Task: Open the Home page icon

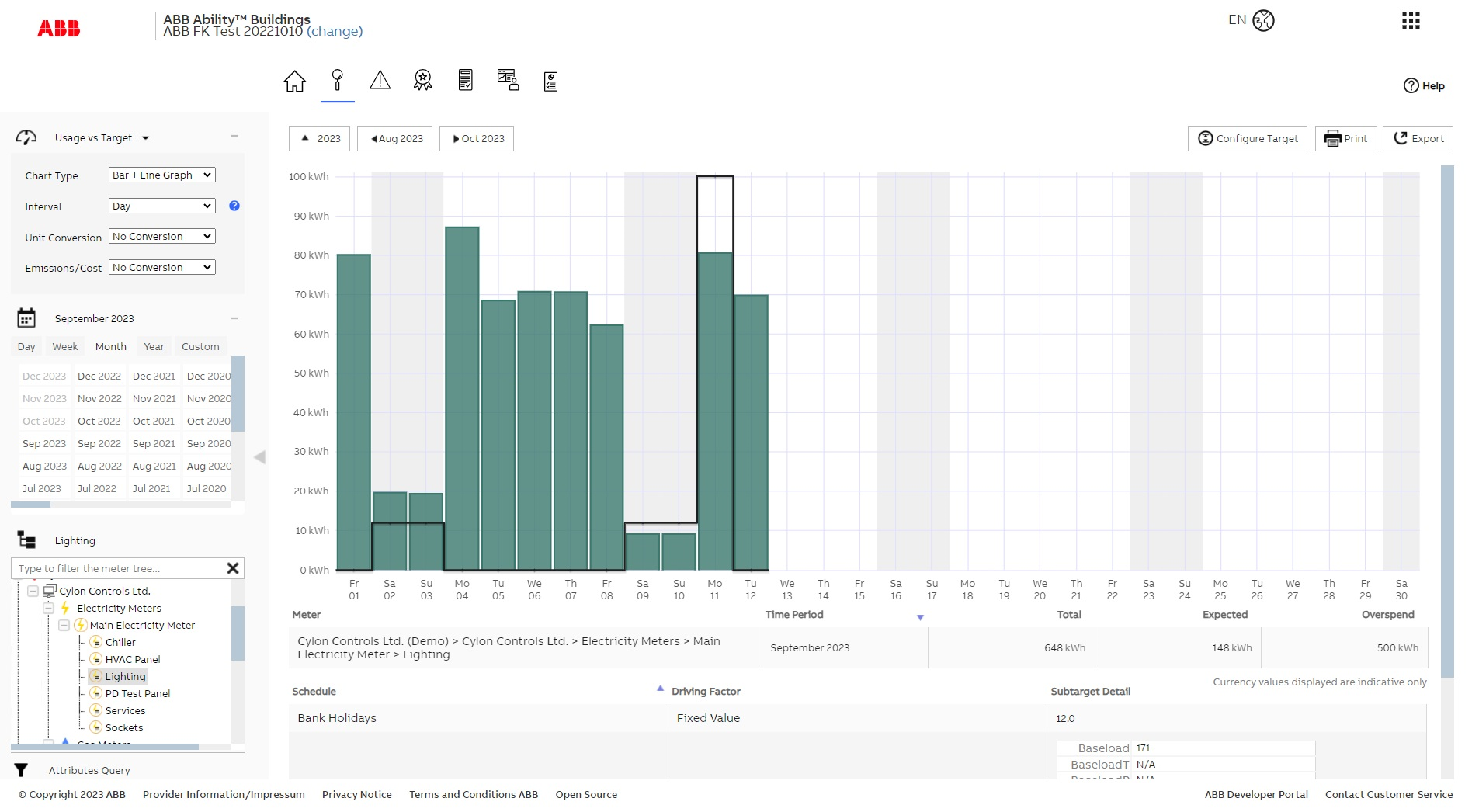Action: [x=294, y=80]
